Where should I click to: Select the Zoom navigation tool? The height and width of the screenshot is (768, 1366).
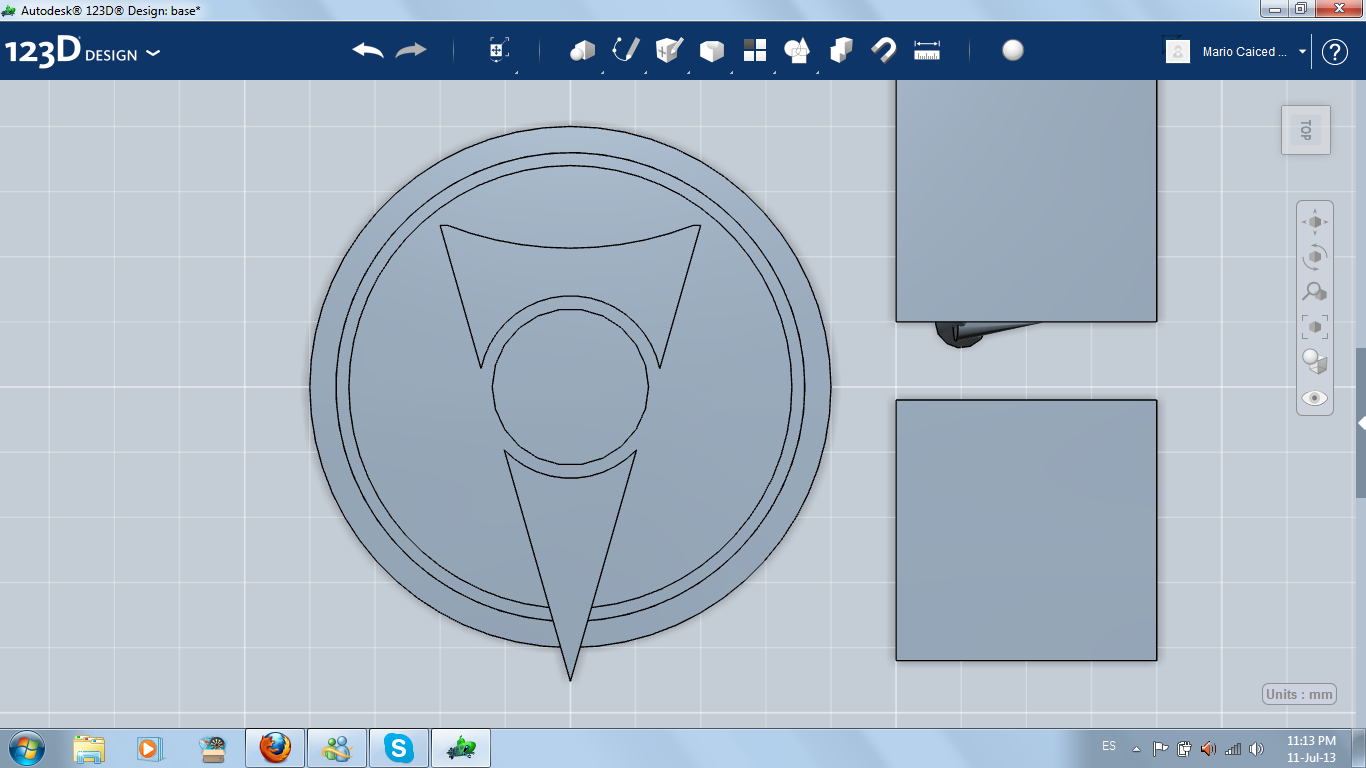click(x=1315, y=291)
